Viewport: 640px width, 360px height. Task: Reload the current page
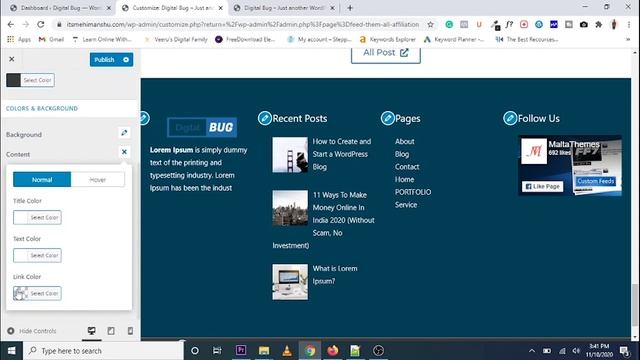[x=40, y=24]
